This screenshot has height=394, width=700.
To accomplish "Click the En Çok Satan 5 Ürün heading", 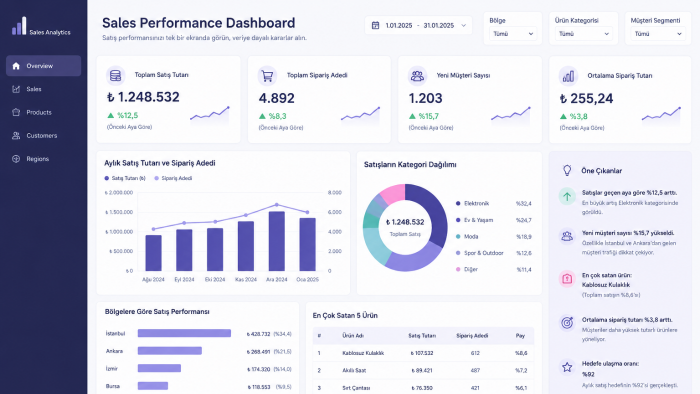I will pyautogui.click(x=345, y=316).
